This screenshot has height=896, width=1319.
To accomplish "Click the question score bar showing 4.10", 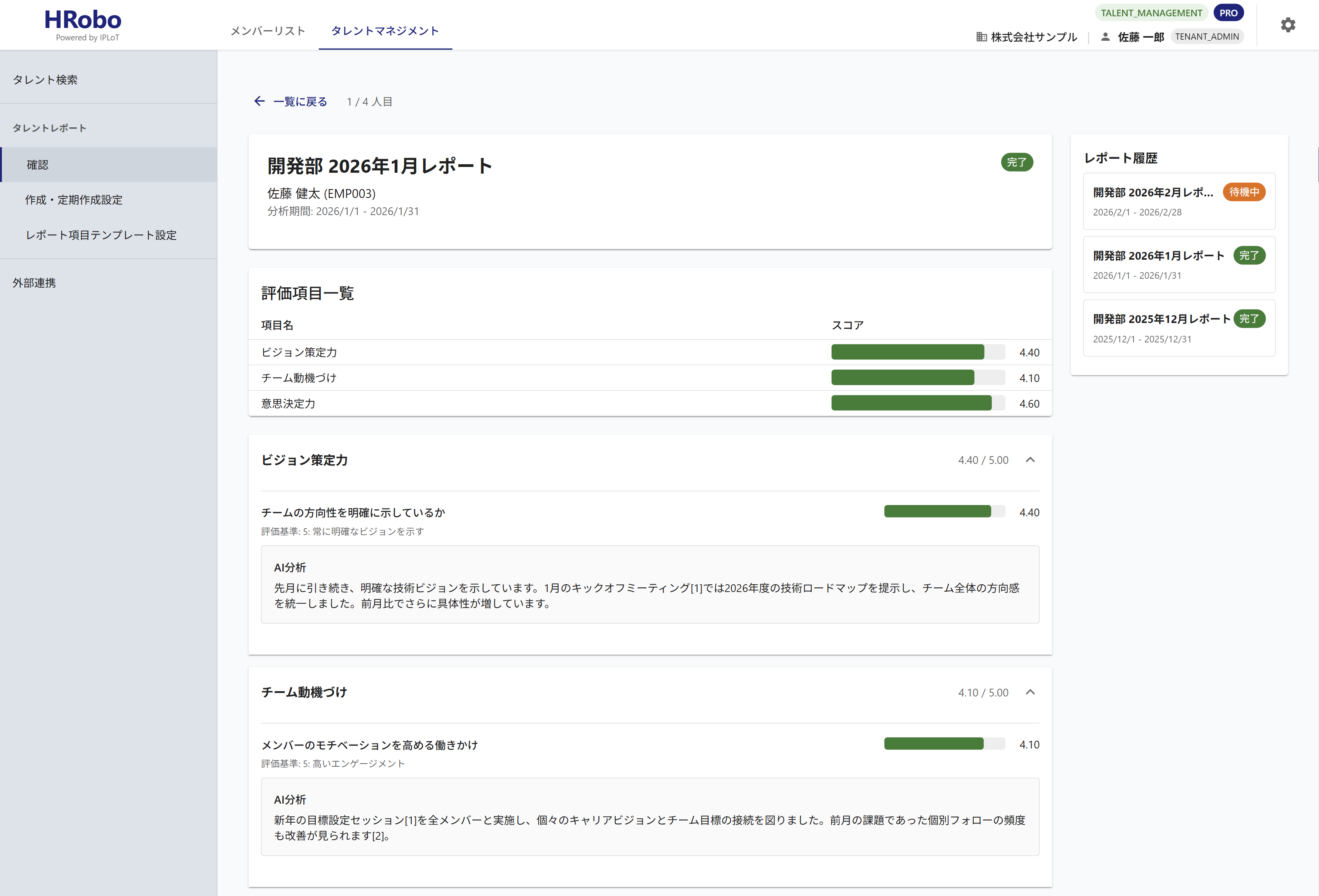I will [x=945, y=743].
